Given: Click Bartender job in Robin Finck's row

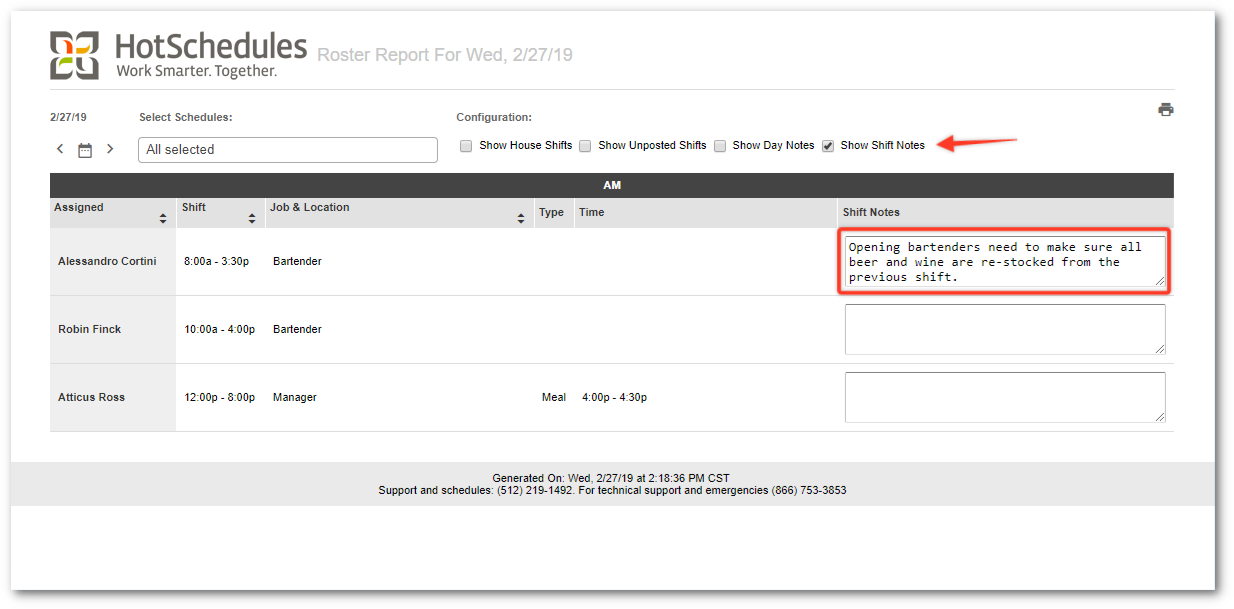Looking at the screenshot, I should [x=297, y=329].
